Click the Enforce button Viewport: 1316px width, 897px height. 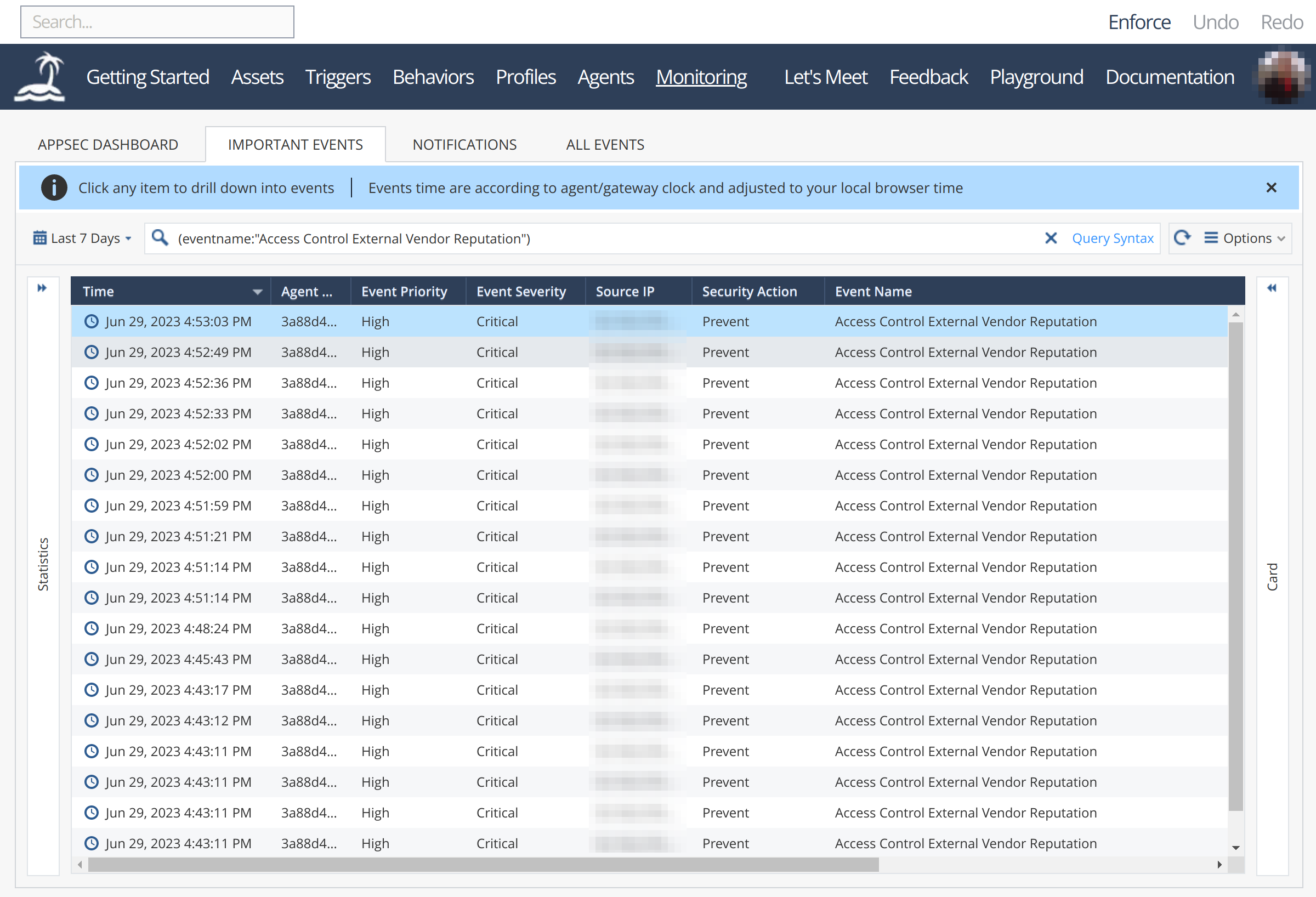[x=1139, y=22]
